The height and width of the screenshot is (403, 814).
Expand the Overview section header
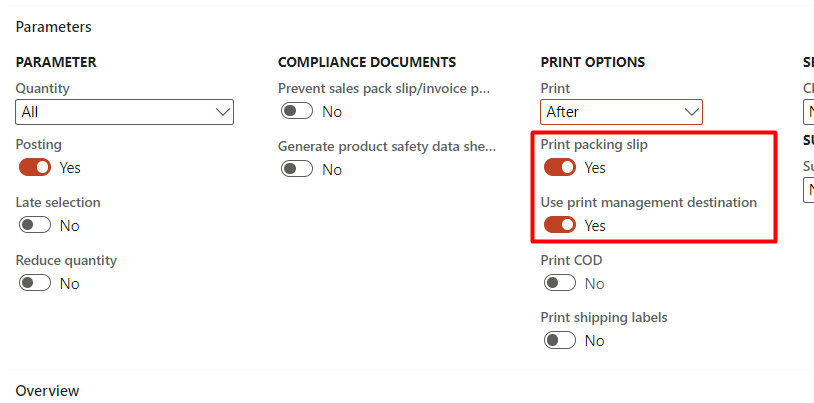[47, 390]
